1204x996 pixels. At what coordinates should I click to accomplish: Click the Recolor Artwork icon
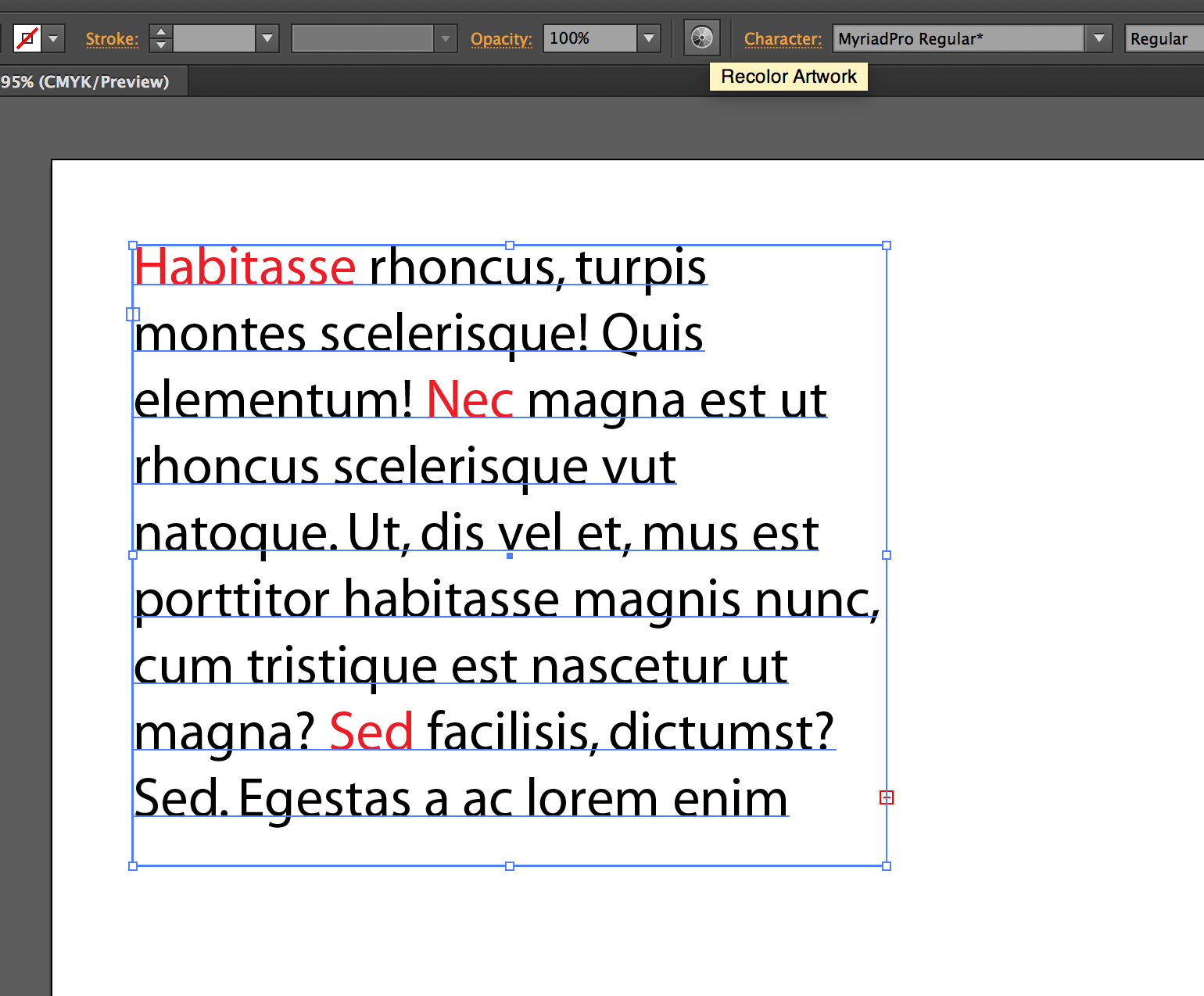point(701,38)
